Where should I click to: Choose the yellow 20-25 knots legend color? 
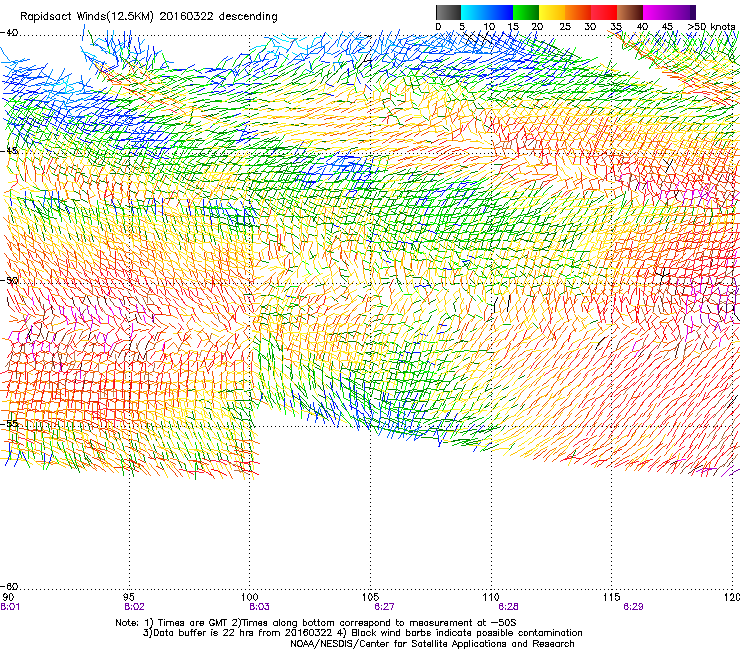[552, 12]
